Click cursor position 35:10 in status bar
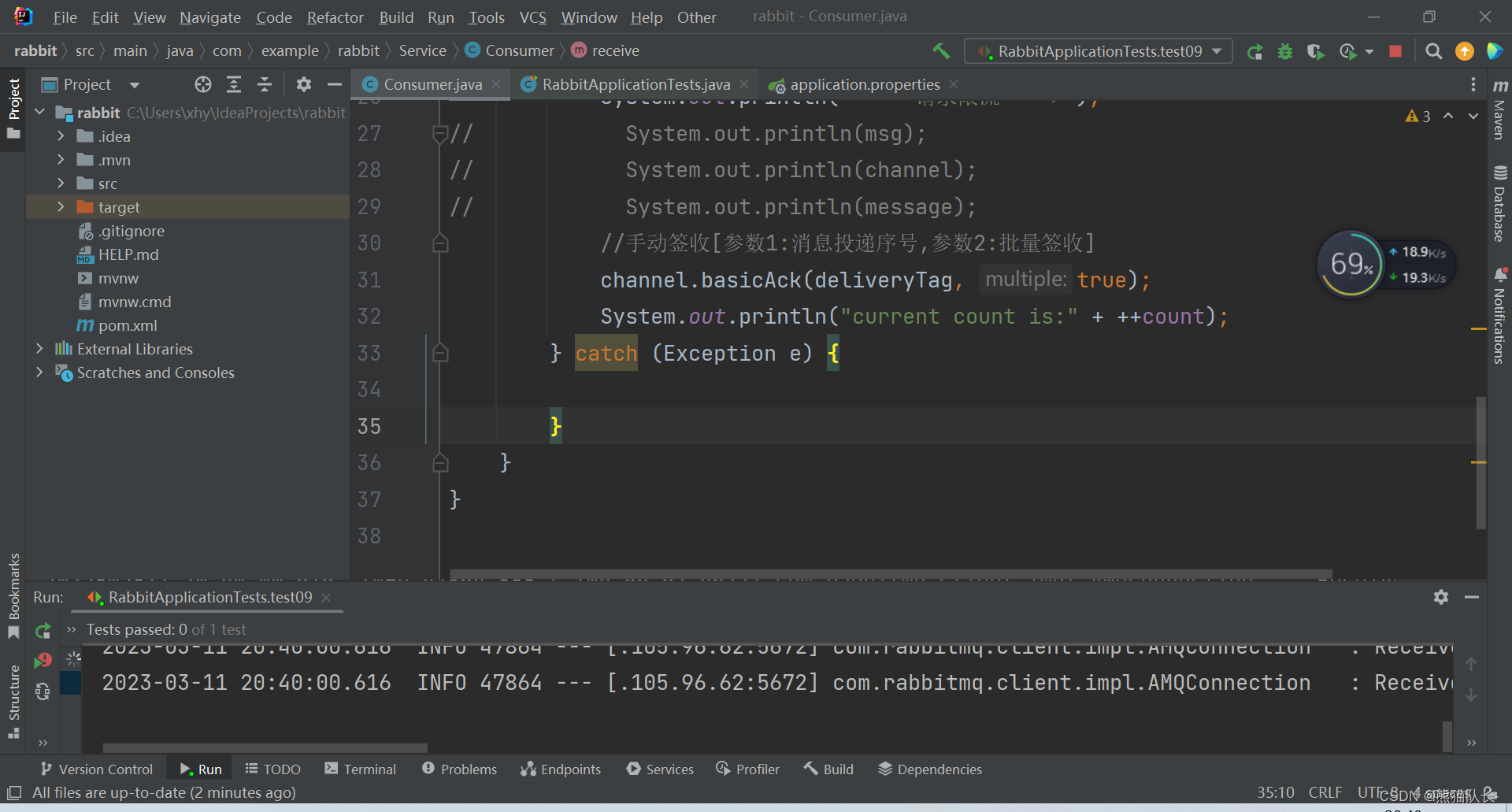This screenshot has height=812, width=1512. (x=1276, y=792)
